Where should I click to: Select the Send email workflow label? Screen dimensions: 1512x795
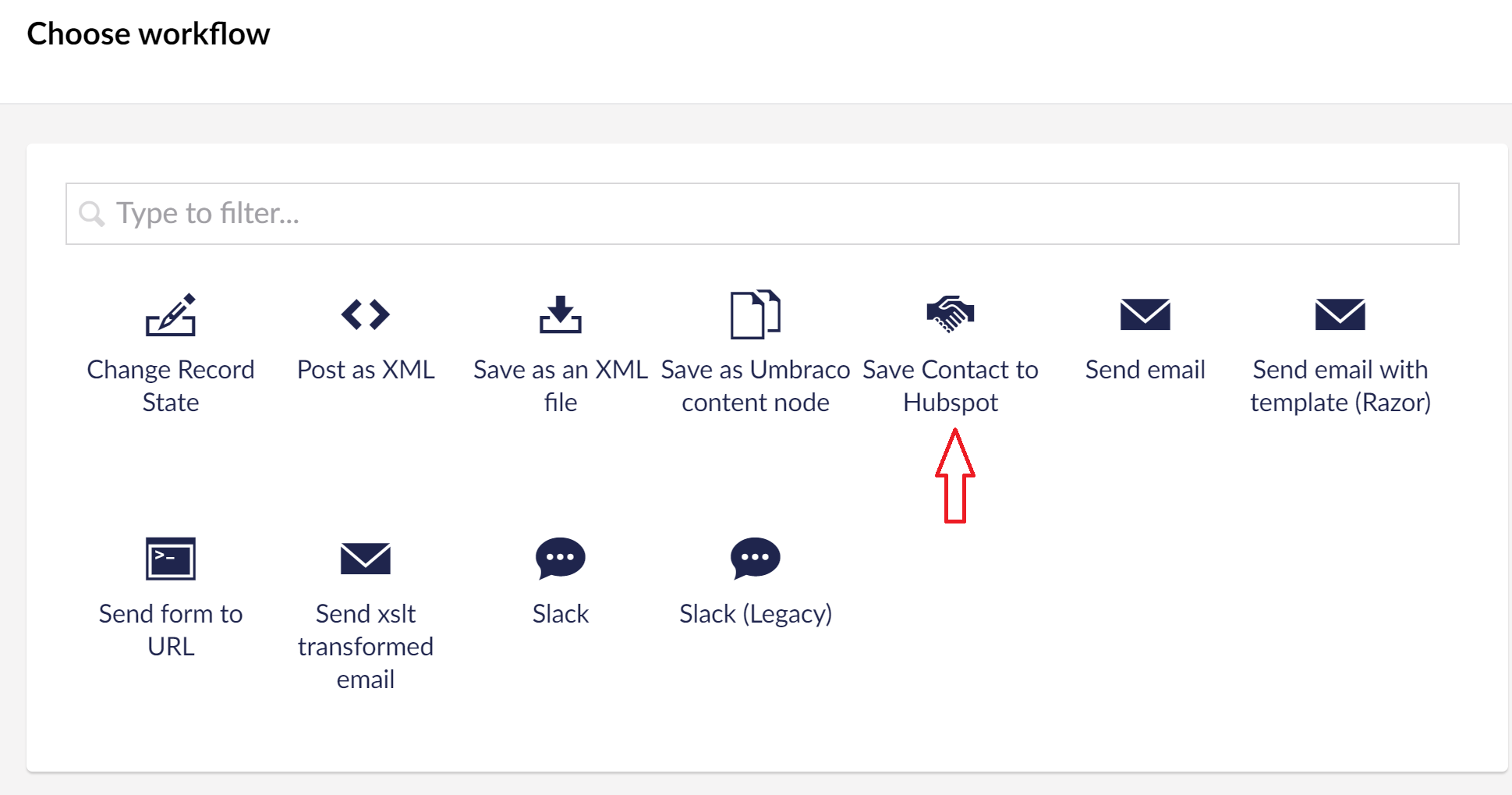click(x=1145, y=369)
